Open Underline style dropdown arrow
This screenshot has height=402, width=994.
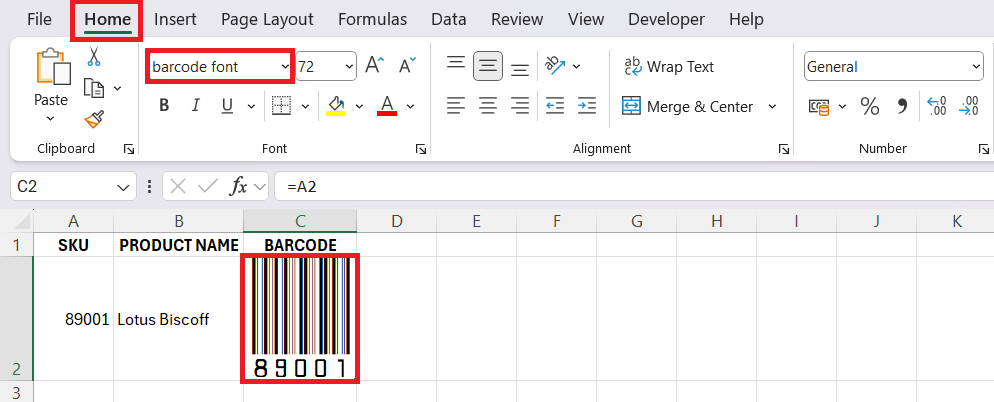click(251, 107)
